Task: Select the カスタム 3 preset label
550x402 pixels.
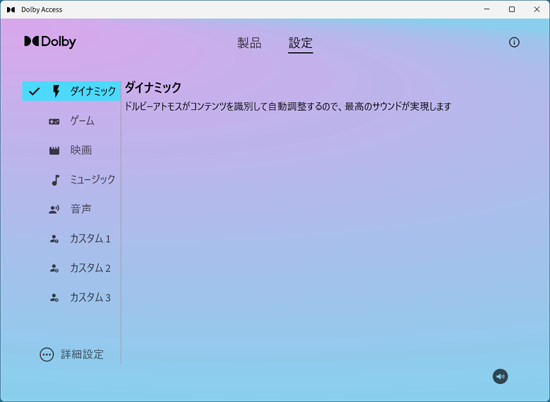Action: point(90,298)
